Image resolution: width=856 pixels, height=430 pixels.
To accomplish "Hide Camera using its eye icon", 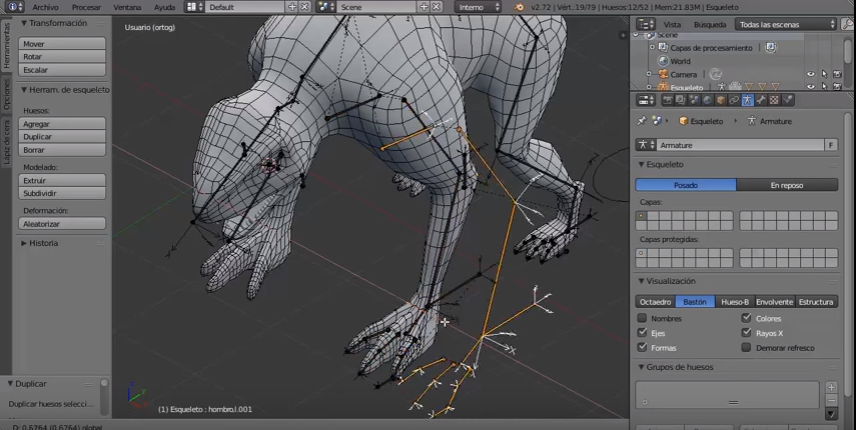I will point(811,74).
